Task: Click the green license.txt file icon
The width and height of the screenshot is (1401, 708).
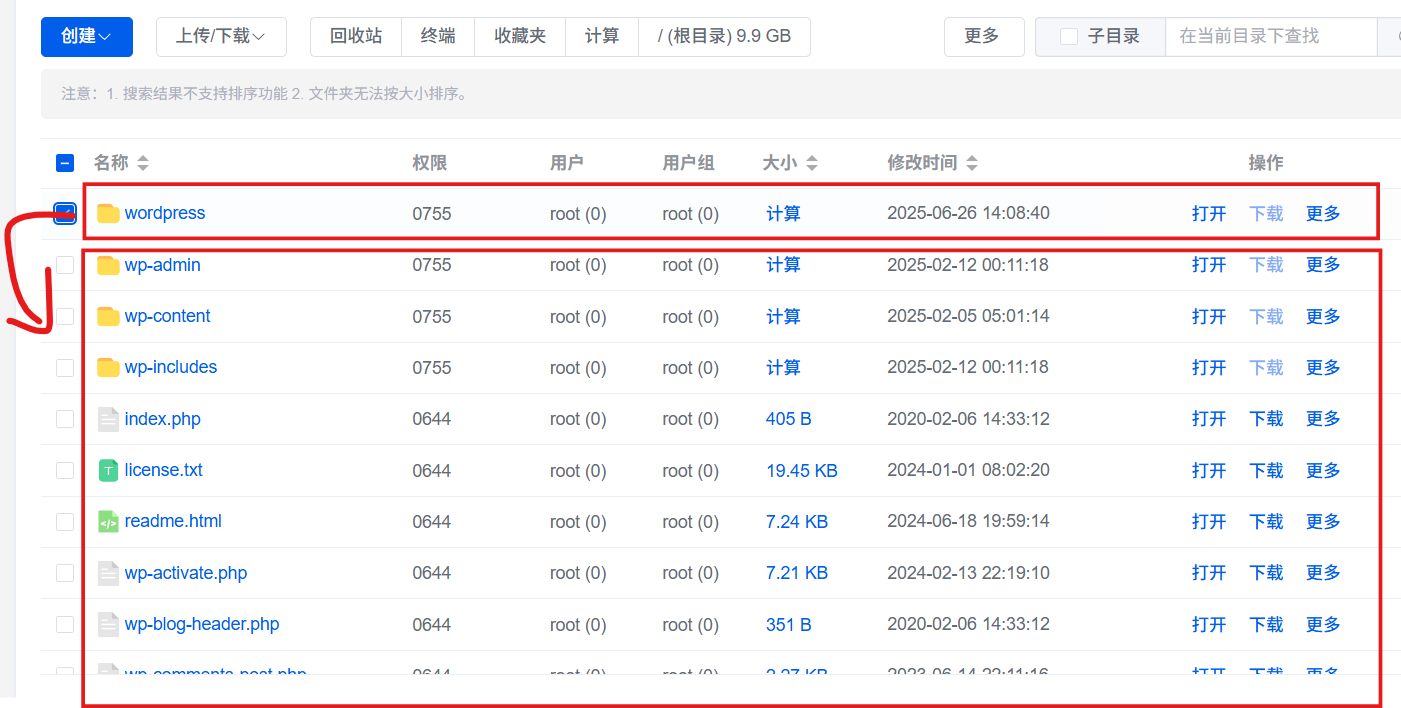Action: coord(108,470)
